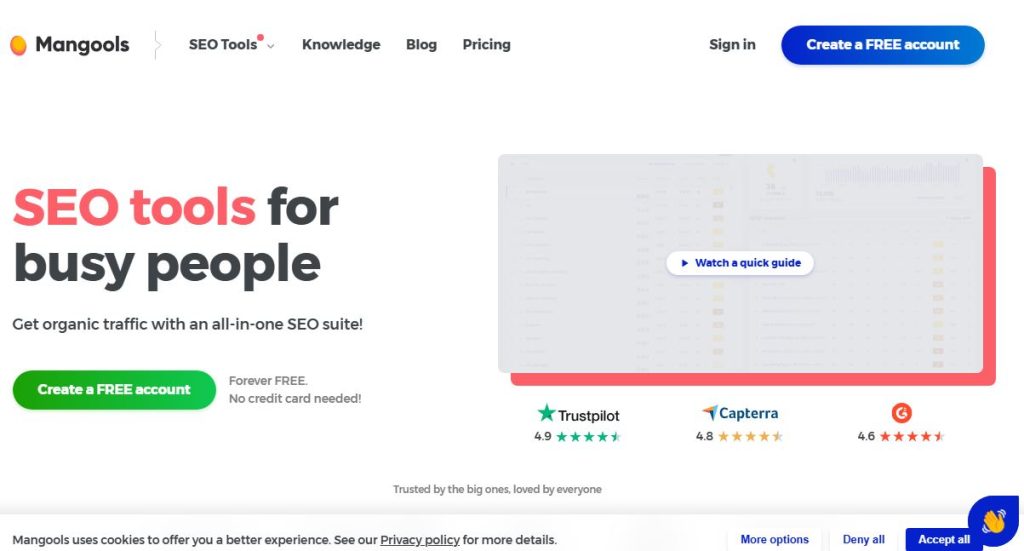Click the G2 4.6 star rating

[x=911, y=437]
